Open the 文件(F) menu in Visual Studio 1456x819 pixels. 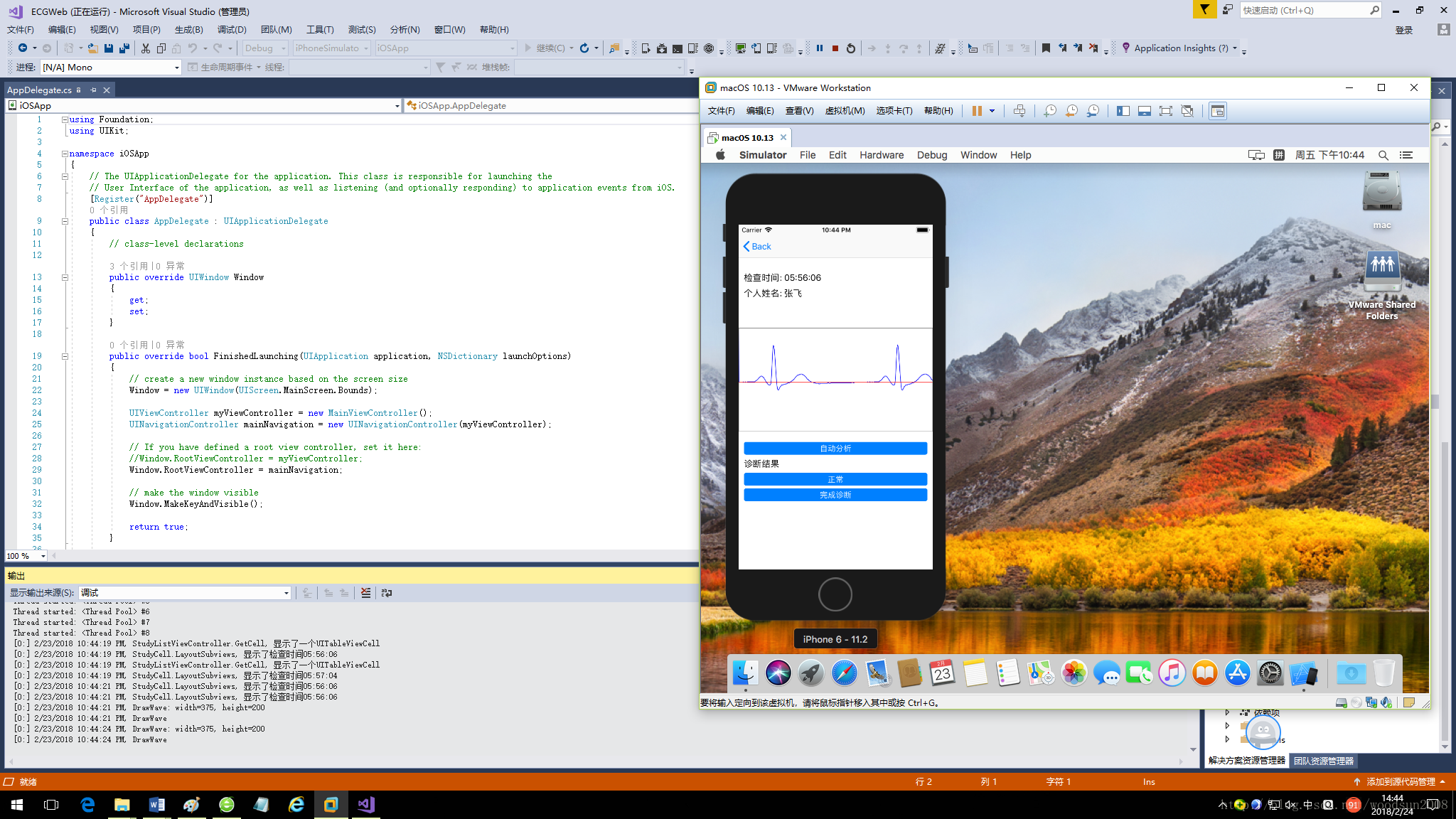coord(21,30)
